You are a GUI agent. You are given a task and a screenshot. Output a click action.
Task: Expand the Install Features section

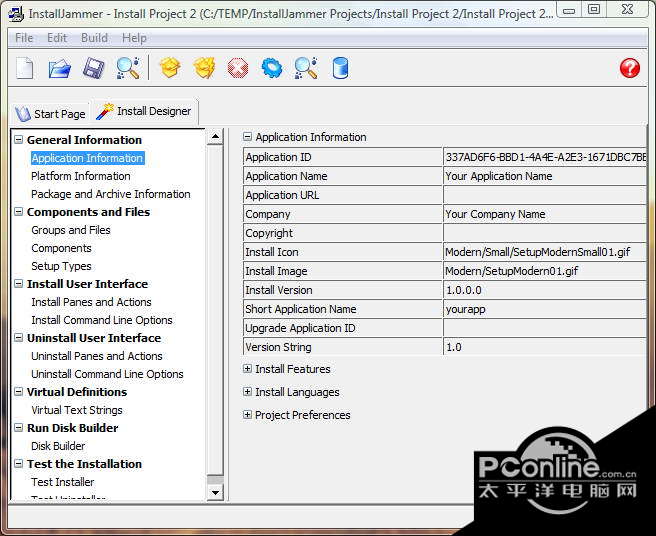point(248,369)
